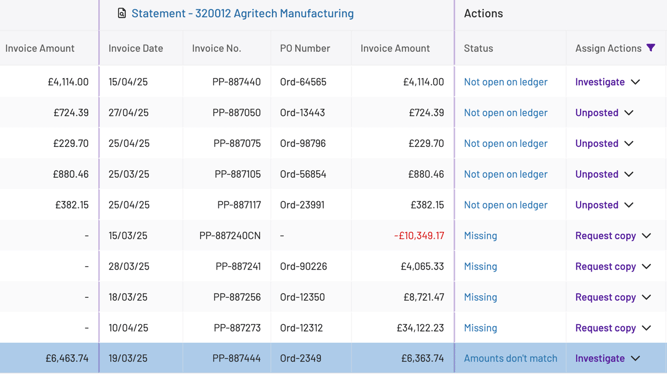Image resolution: width=667 pixels, height=375 pixels.
Task: Click Missing status for PP-887256
Action: click(x=480, y=297)
